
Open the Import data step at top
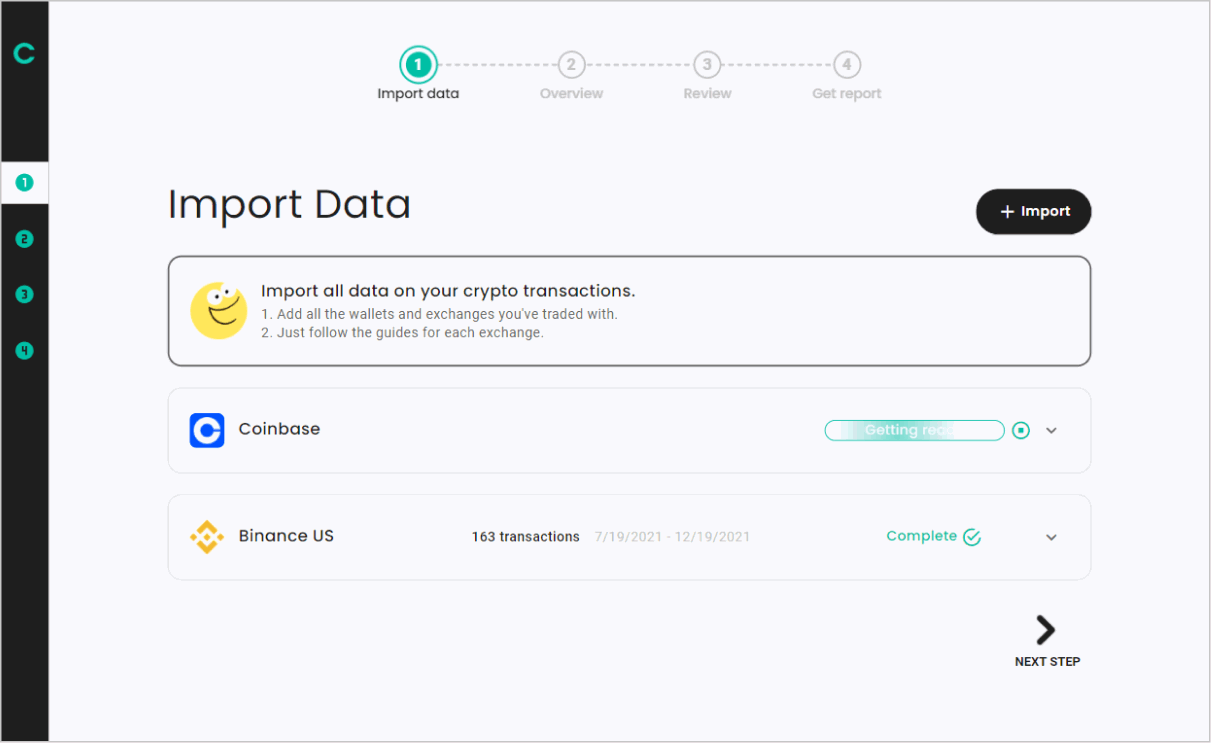tap(418, 65)
